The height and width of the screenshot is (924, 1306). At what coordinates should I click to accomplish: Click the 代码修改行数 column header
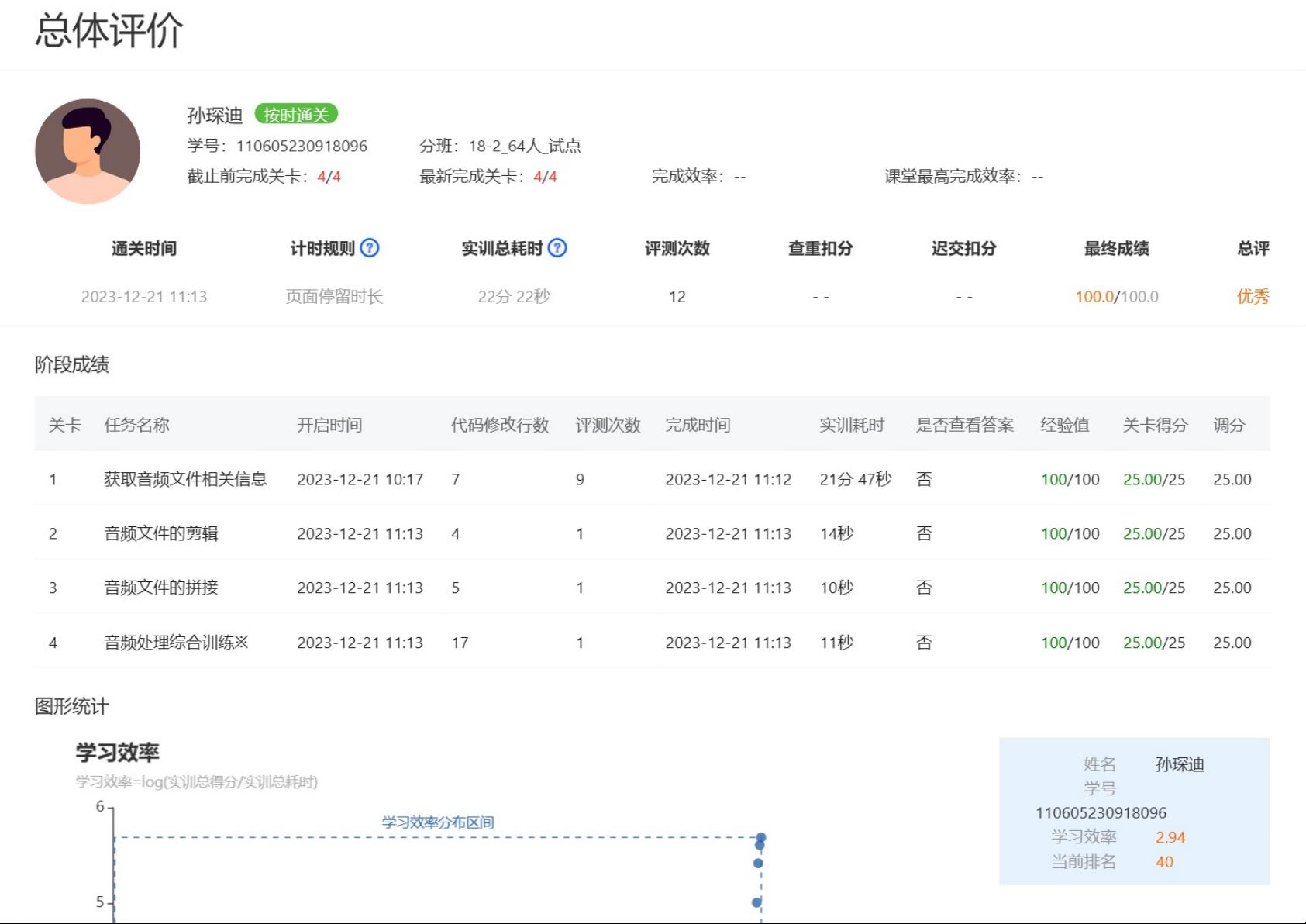(x=500, y=425)
